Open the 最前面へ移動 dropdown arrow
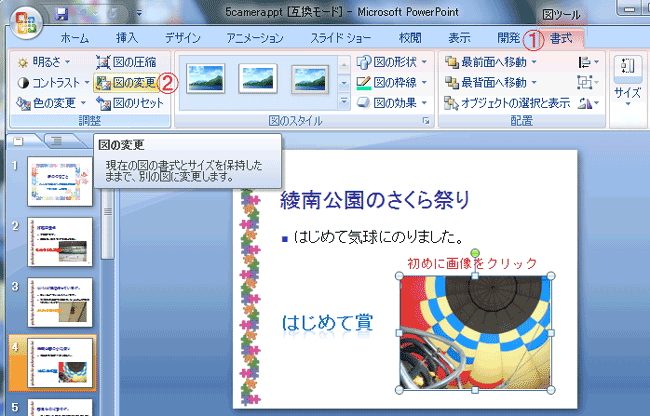 [x=534, y=62]
